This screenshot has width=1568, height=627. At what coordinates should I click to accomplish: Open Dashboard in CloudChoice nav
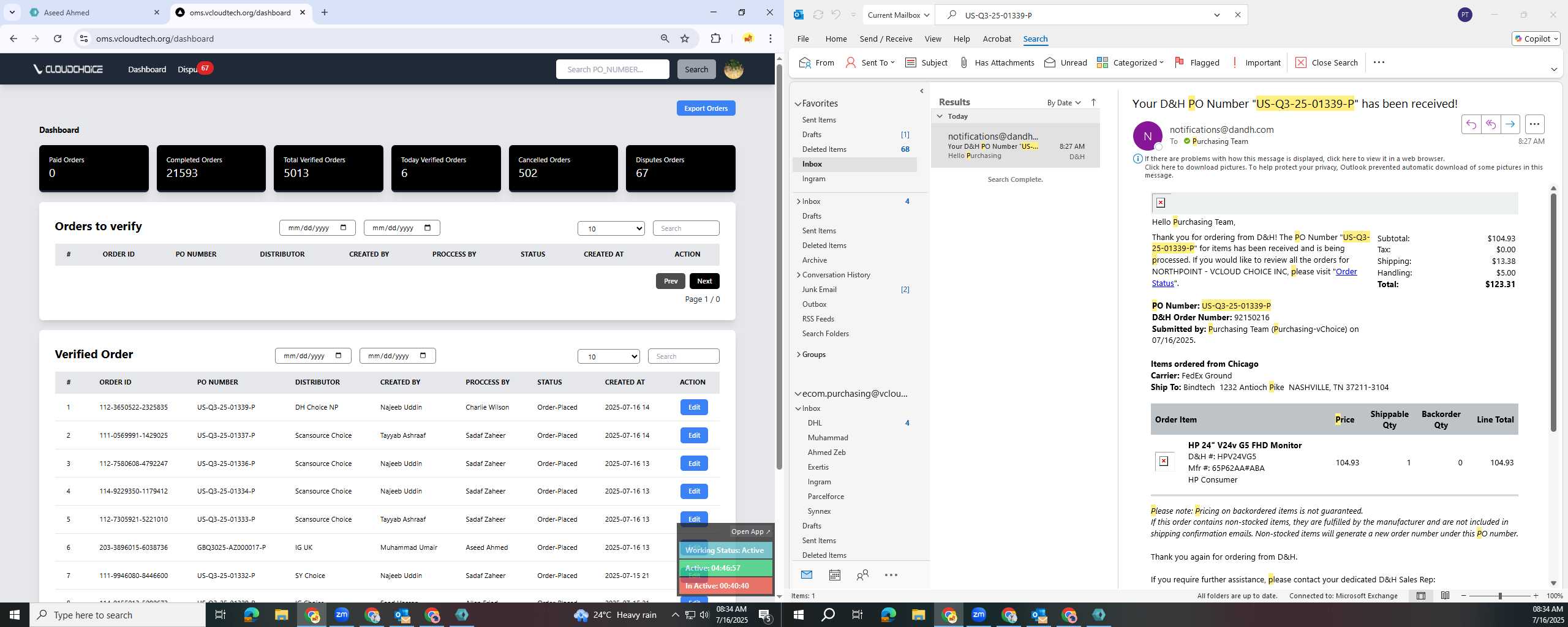pyautogui.click(x=147, y=69)
